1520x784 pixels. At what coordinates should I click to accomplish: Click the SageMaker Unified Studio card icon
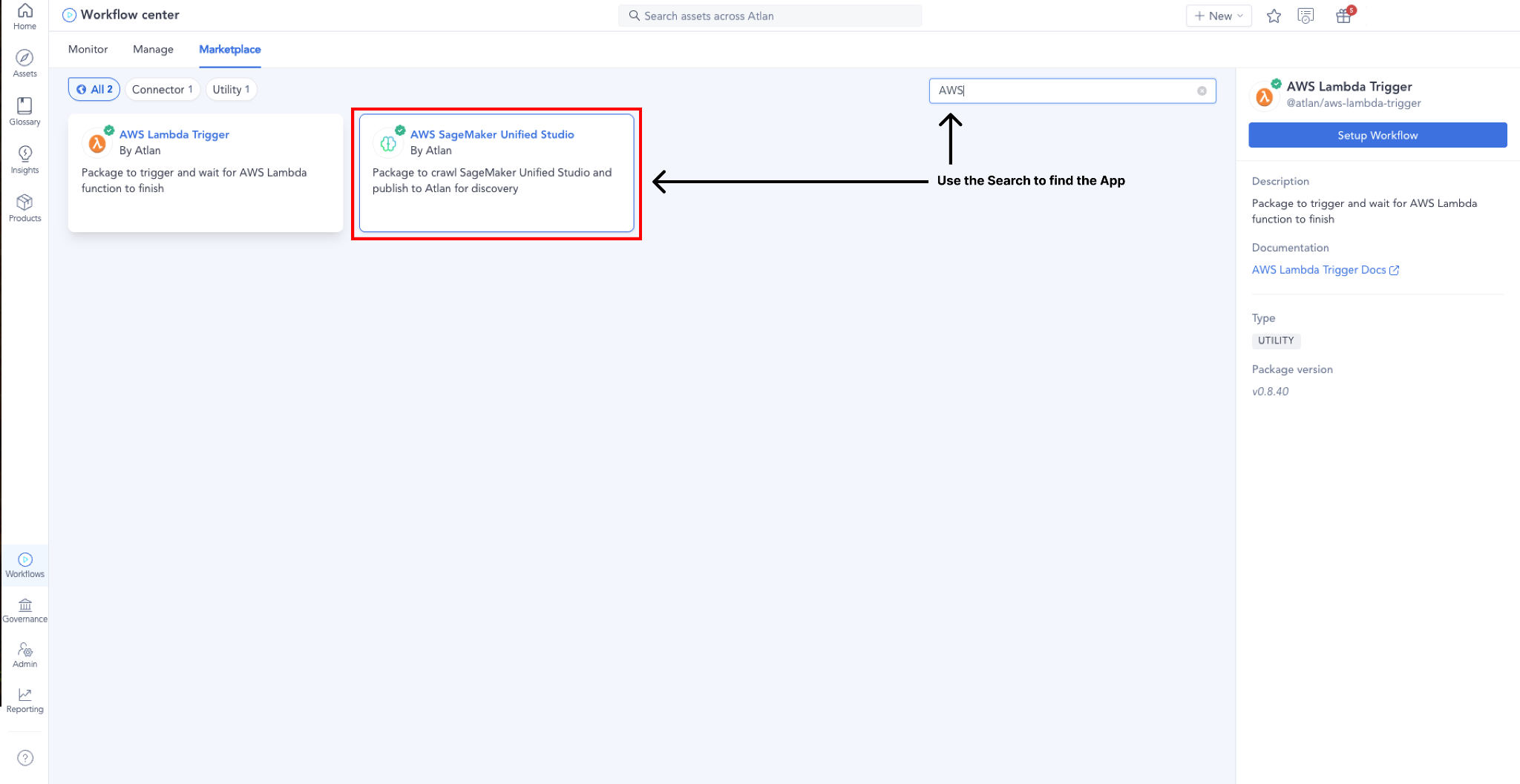pos(388,142)
